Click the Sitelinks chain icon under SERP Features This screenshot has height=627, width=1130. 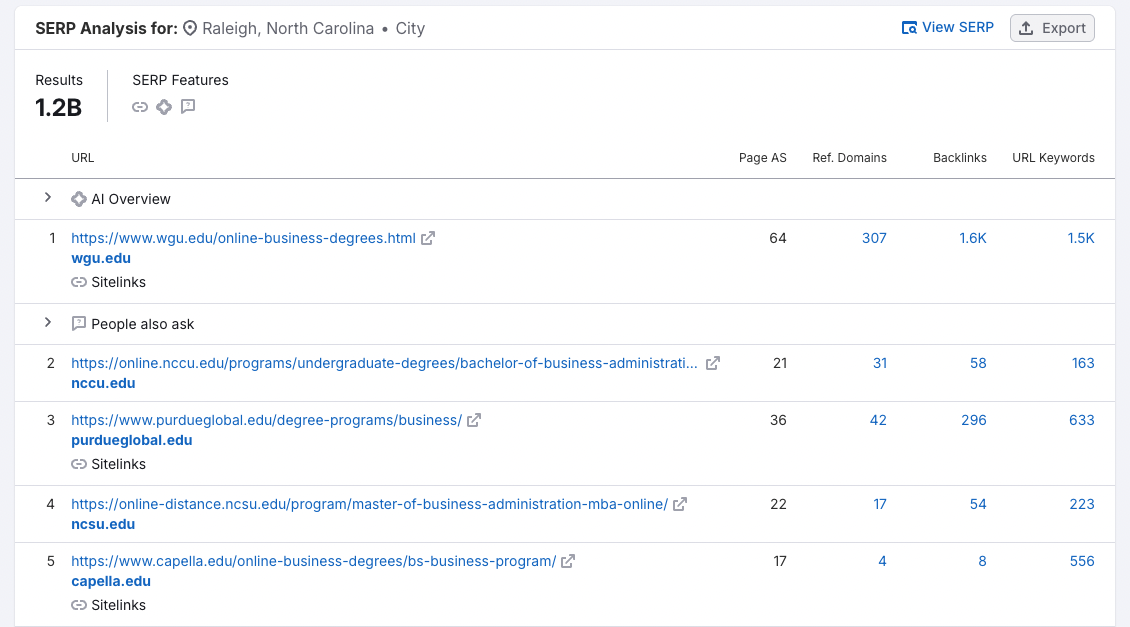tap(140, 107)
